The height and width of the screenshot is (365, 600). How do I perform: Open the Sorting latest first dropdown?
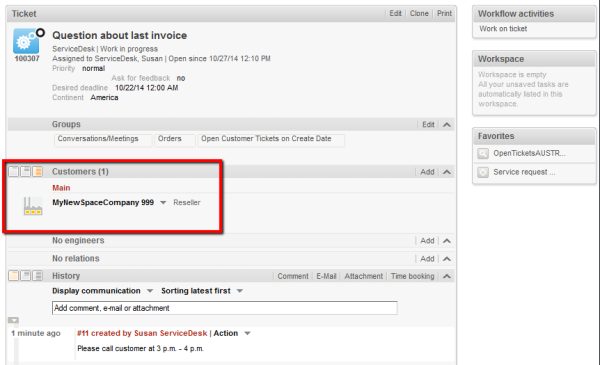(240, 291)
